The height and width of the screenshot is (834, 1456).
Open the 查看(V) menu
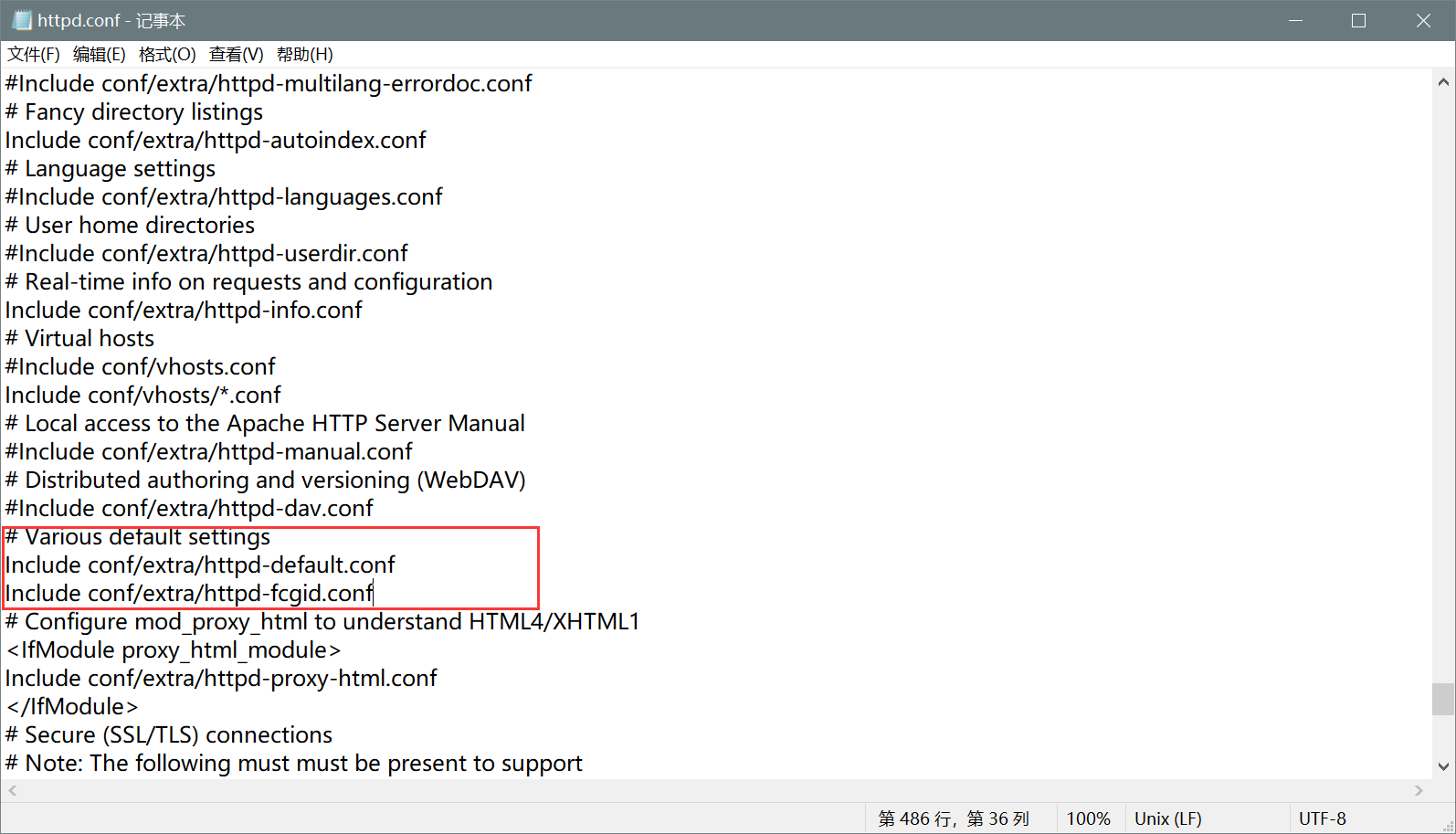click(237, 55)
